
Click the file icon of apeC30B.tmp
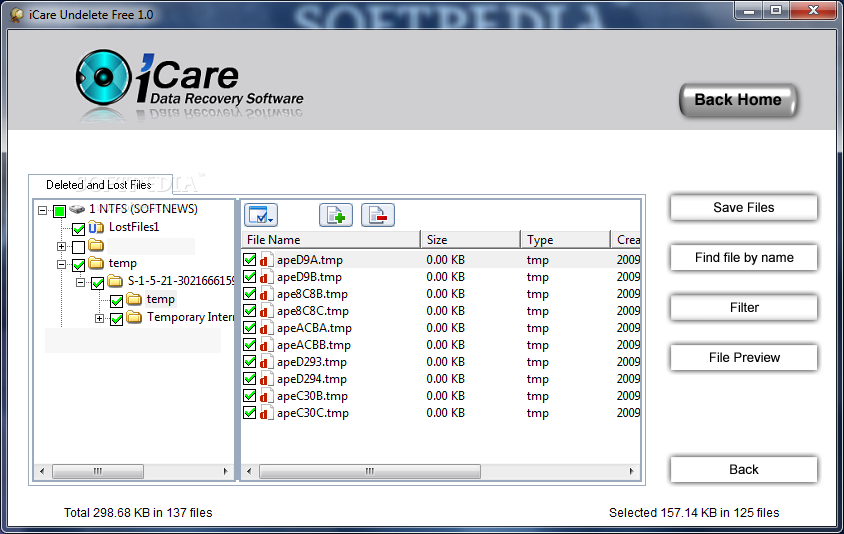265,396
